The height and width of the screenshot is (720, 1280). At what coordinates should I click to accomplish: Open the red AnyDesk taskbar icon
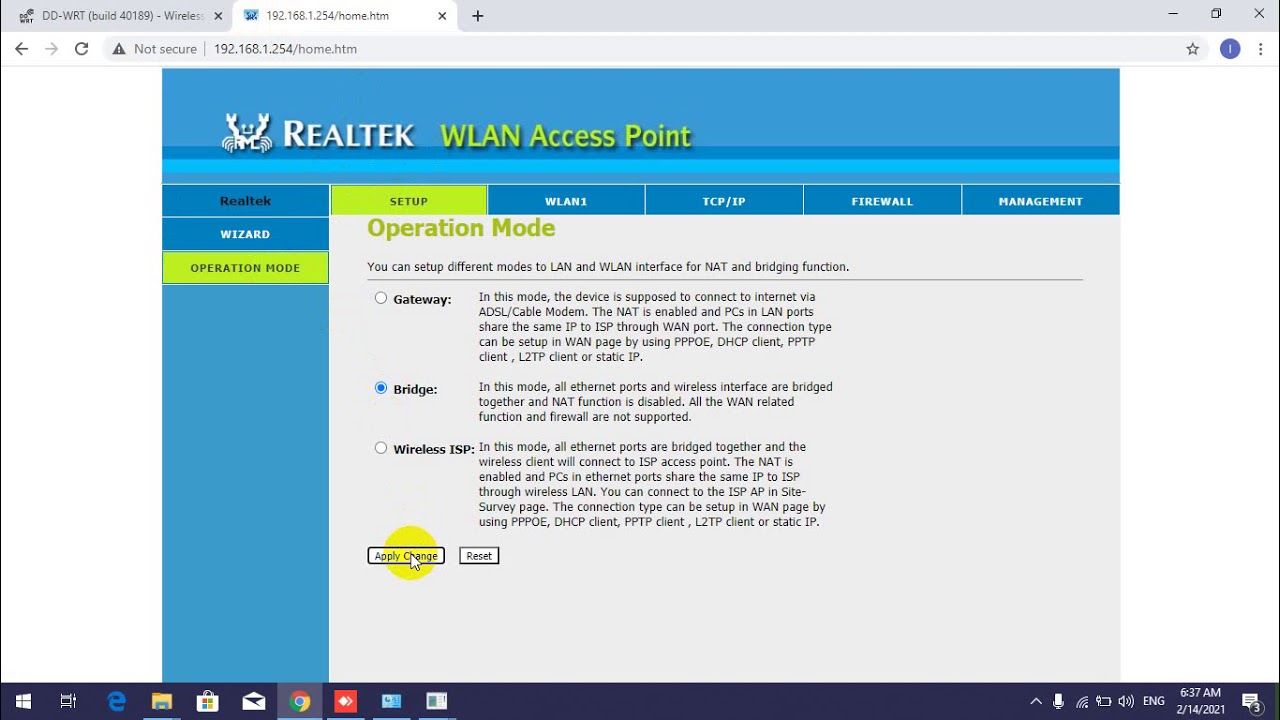point(345,701)
